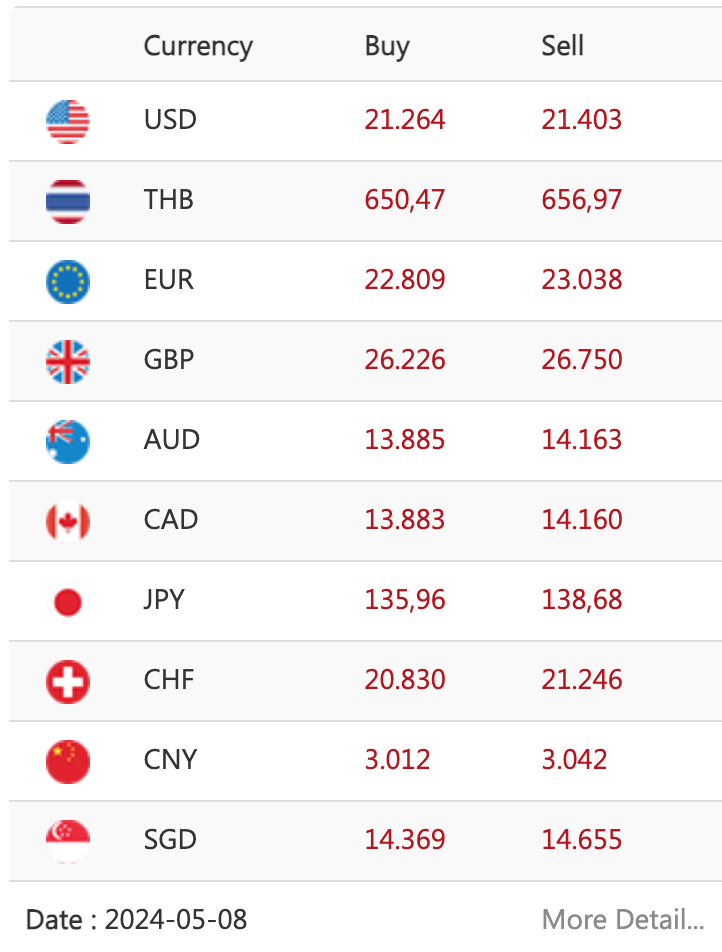Click the CNY sell rate 3.042
Image resolution: width=722 pixels, height=952 pixels.
pyautogui.click(x=574, y=760)
